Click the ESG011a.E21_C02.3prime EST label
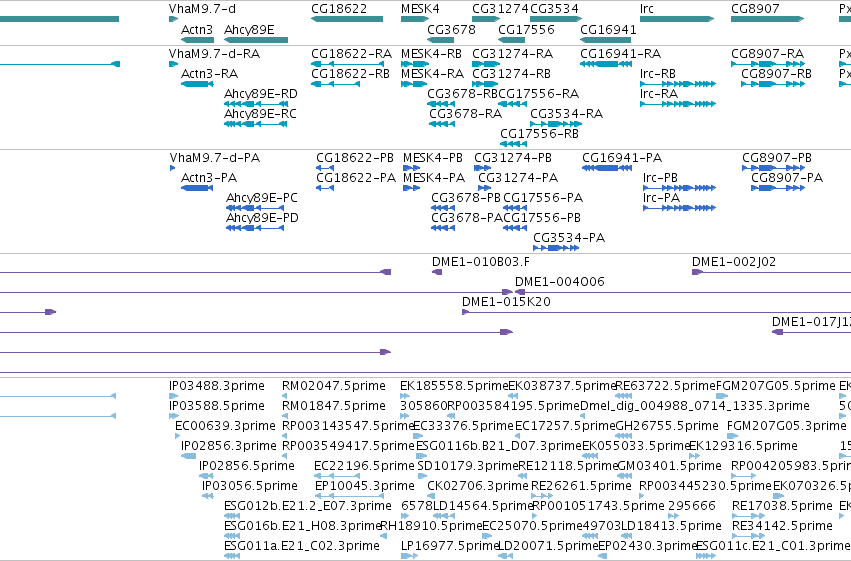This screenshot has width=851, height=561. (301, 546)
